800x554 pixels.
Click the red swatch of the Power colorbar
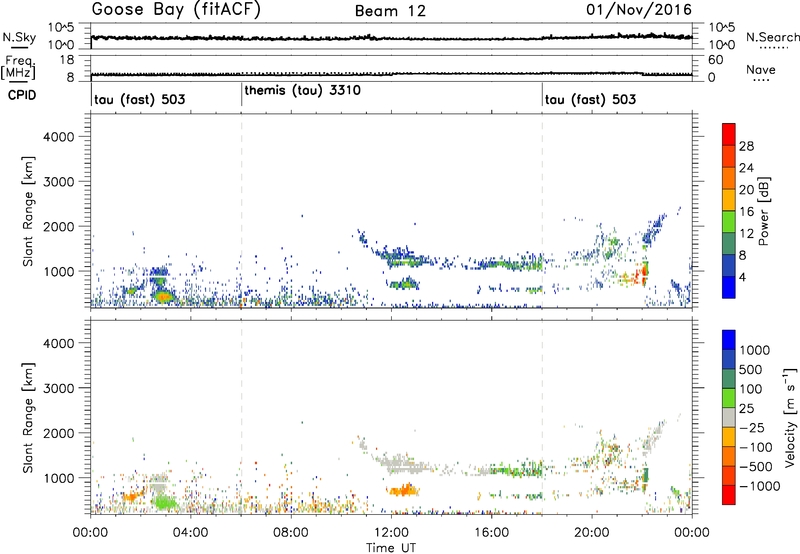tap(729, 134)
